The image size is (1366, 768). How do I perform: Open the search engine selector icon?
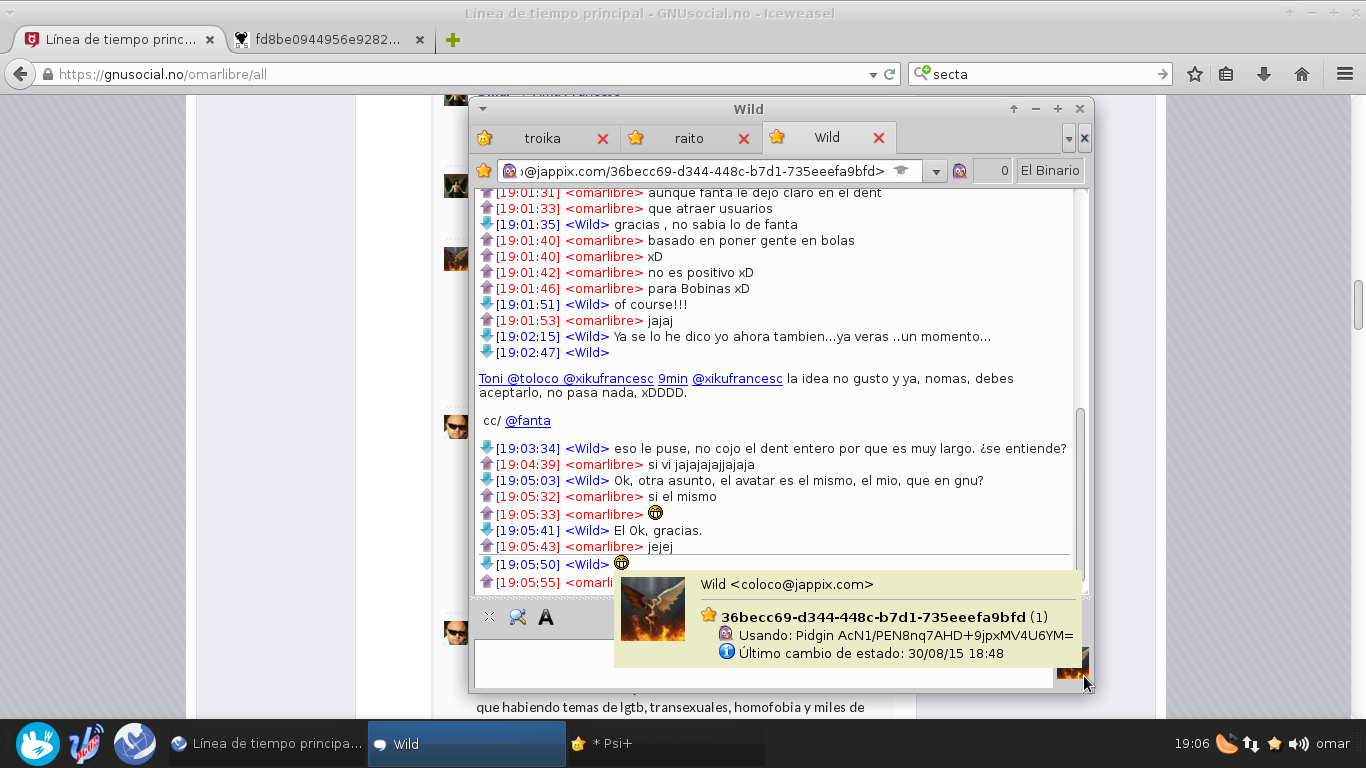922,73
